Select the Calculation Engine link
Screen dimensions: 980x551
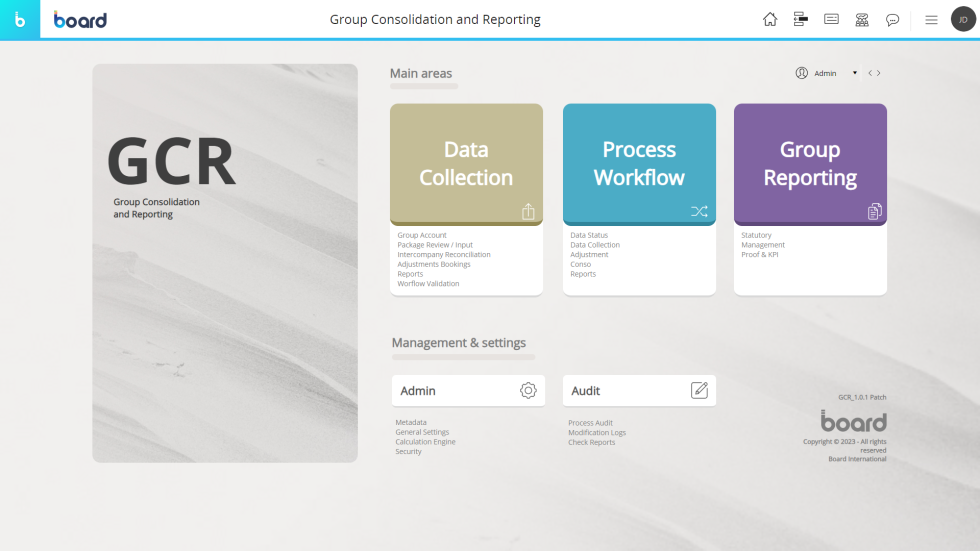coord(425,442)
